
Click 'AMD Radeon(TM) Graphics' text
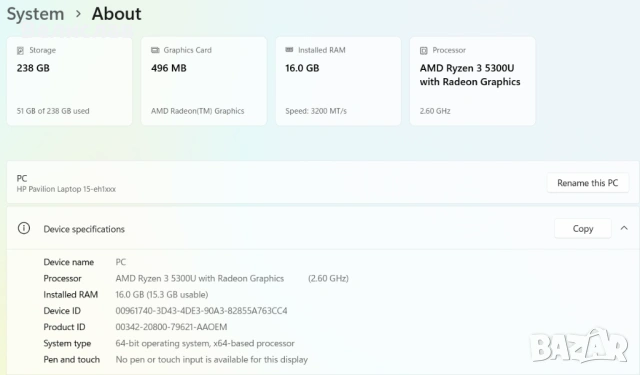coord(198,111)
